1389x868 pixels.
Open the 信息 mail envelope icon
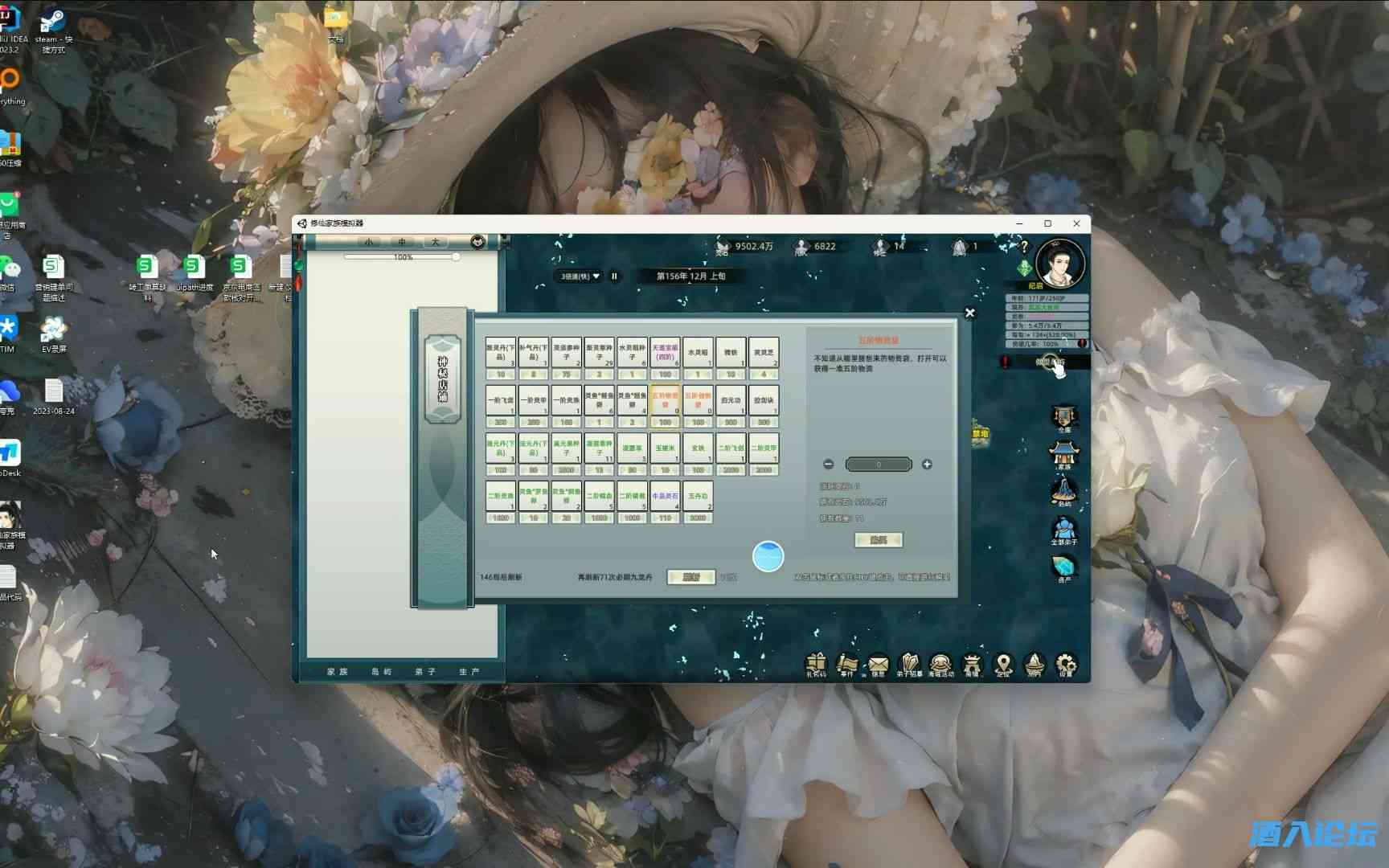coord(878,664)
